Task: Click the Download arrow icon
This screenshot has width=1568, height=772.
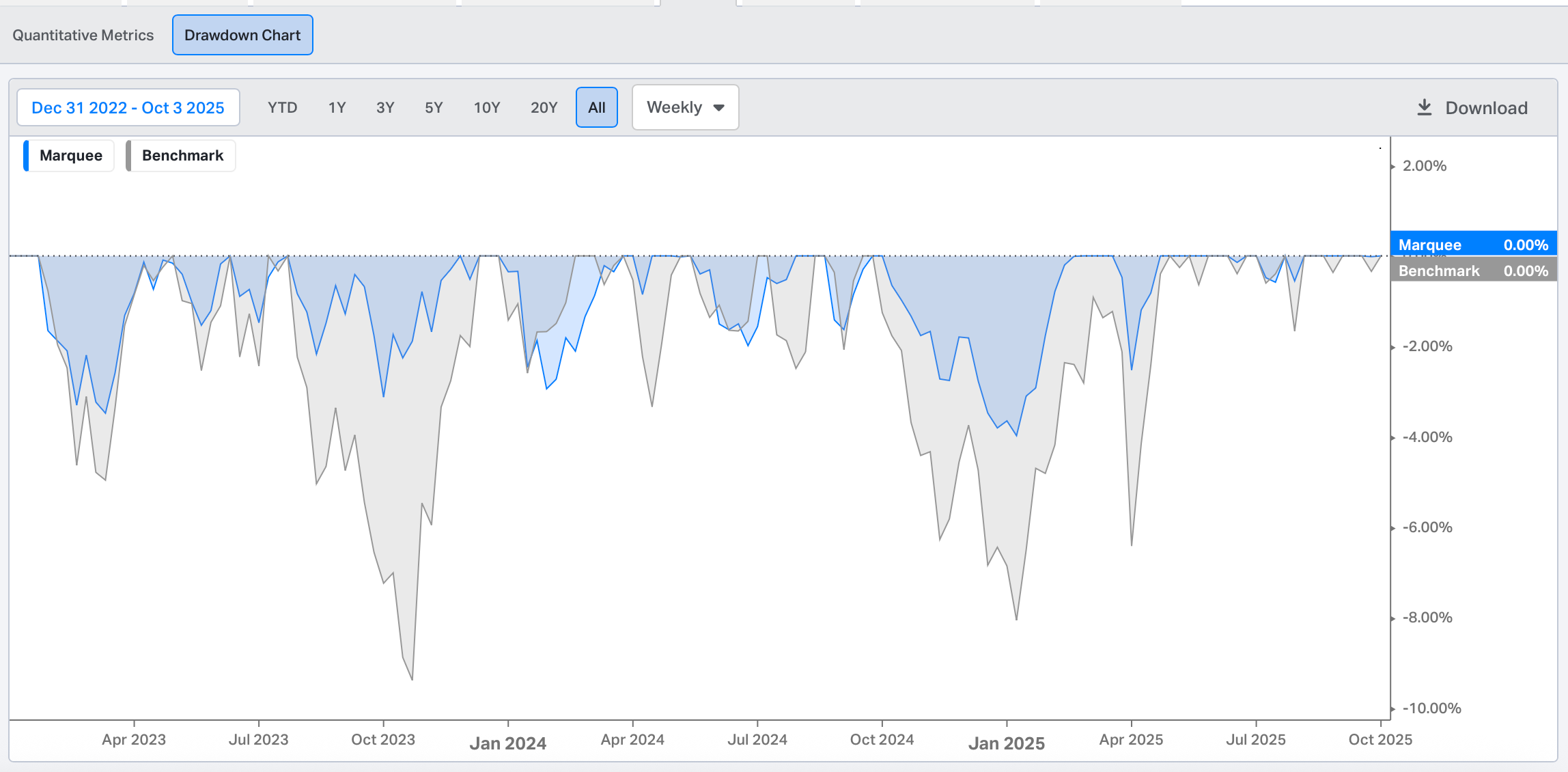Action: pos(1424,107)
